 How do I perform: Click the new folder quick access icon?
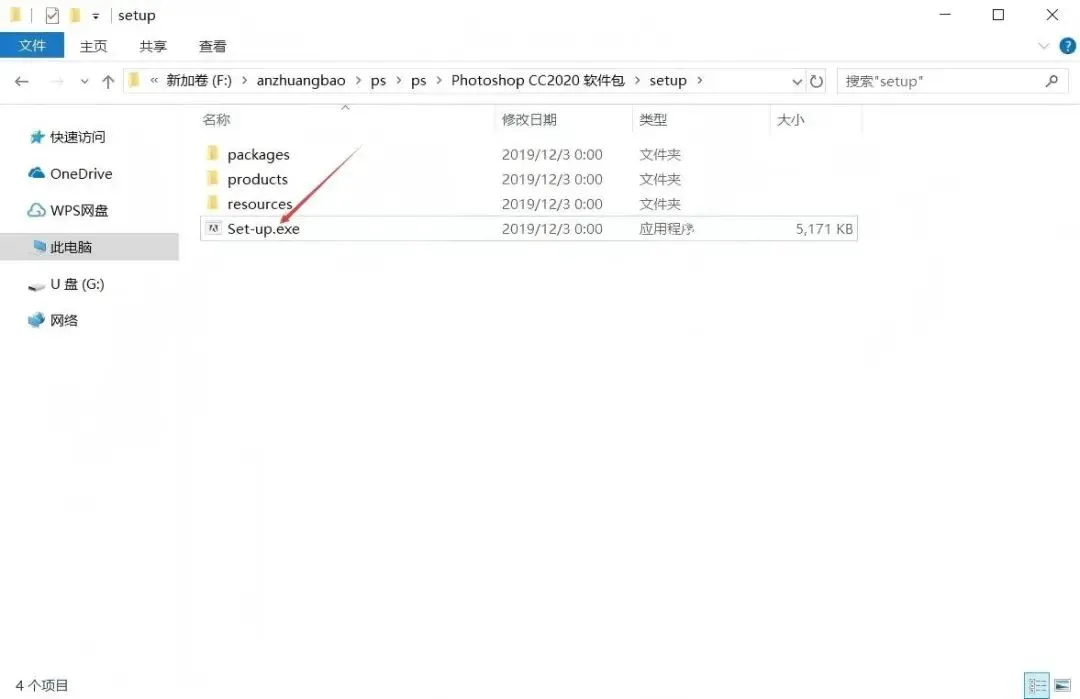coord(76,14)
